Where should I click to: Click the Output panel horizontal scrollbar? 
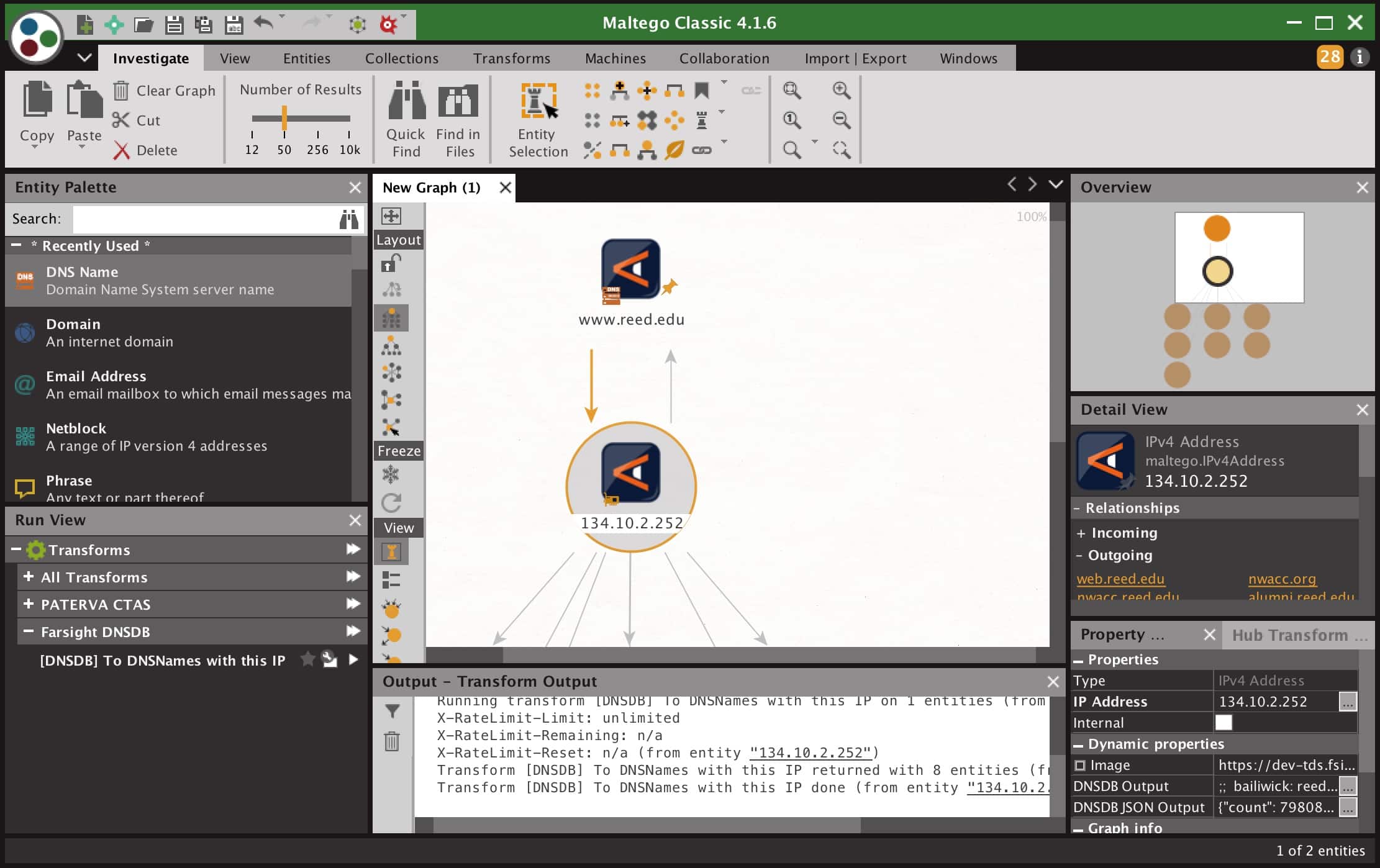[x=646, y=825]
